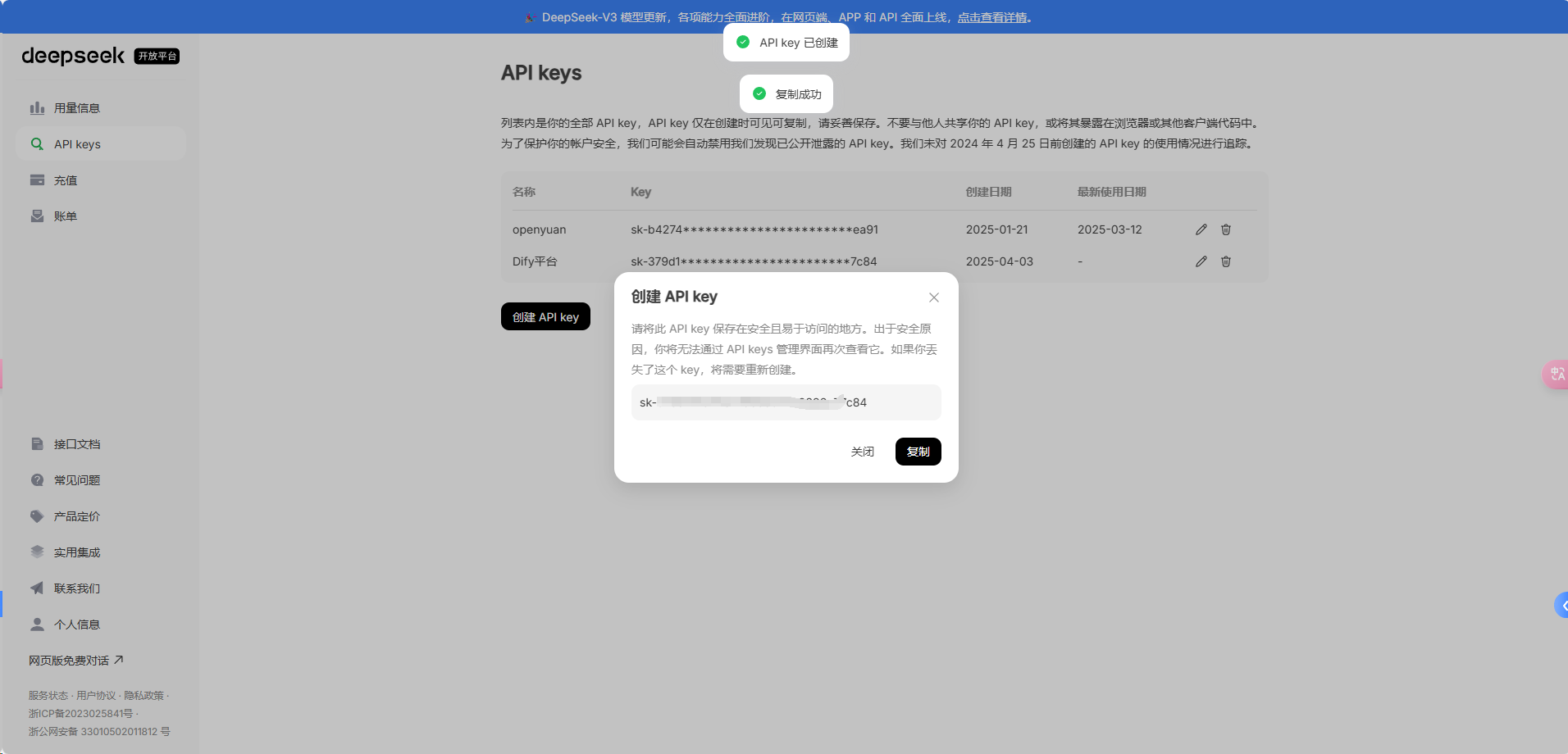Viewport: 1568px width, 754px height.
Task: Click the 复制 copy button in dialog
Action: pyautogui.click(x=918, y=452)
